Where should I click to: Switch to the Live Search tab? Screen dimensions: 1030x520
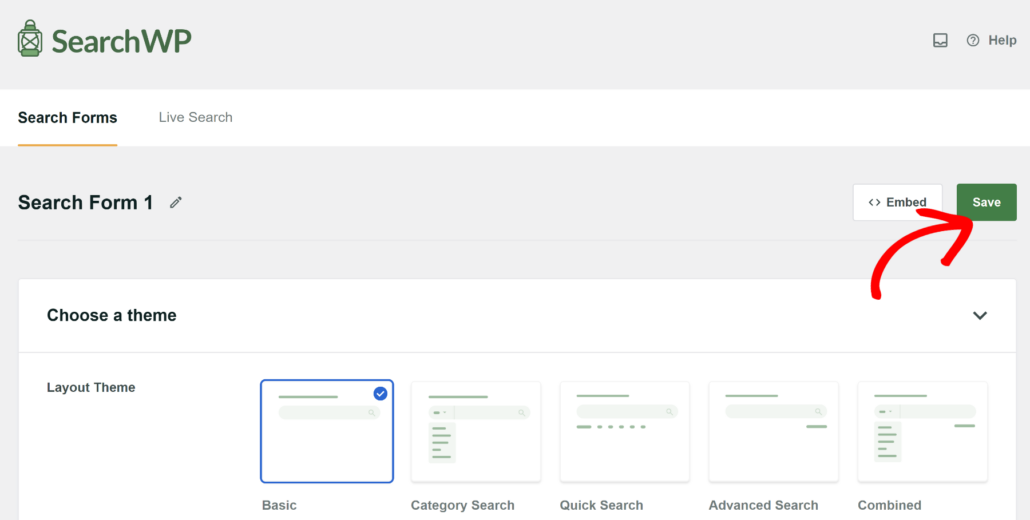tap(196, 118)
